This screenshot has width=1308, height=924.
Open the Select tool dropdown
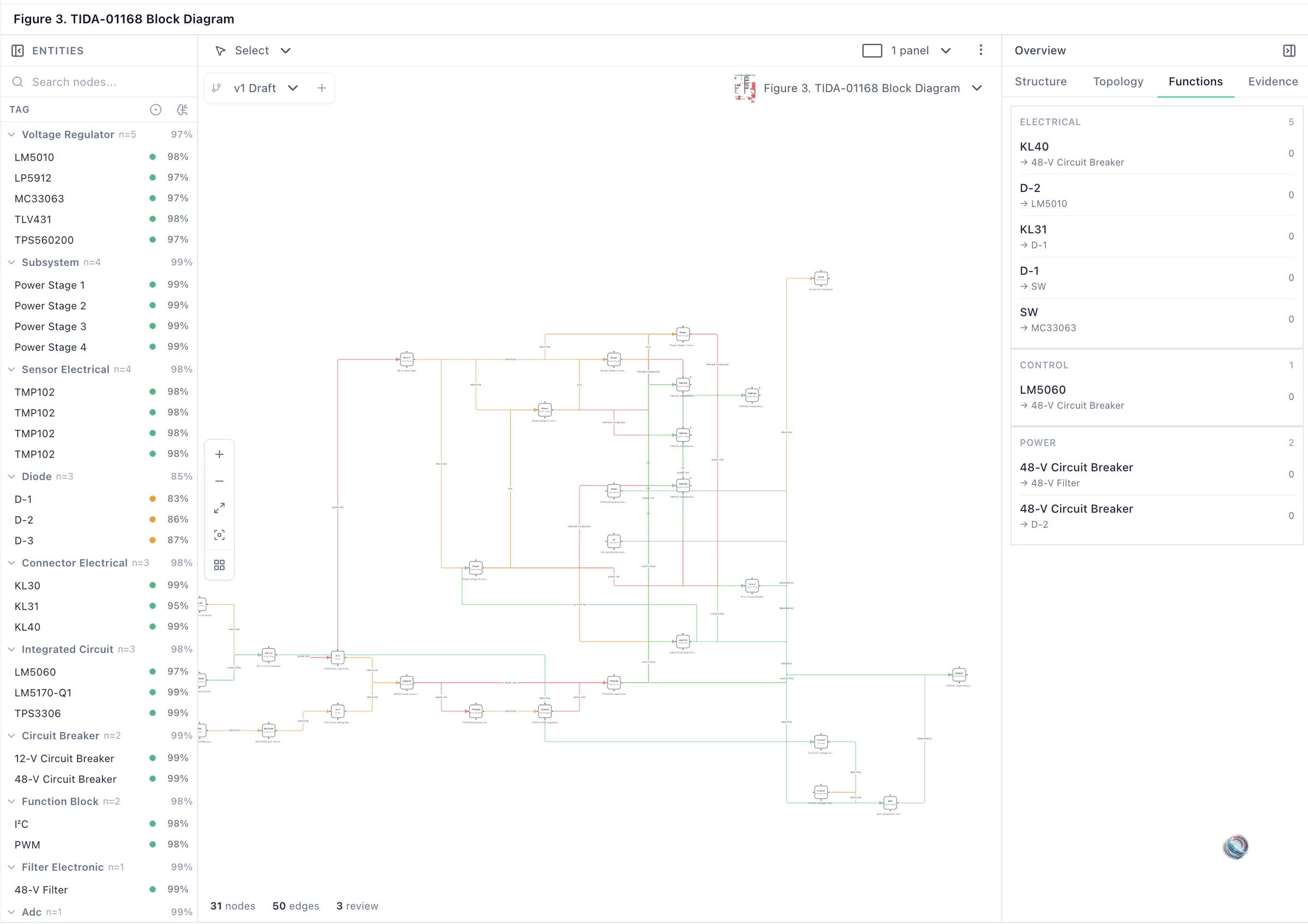click(x=286, y=51)
